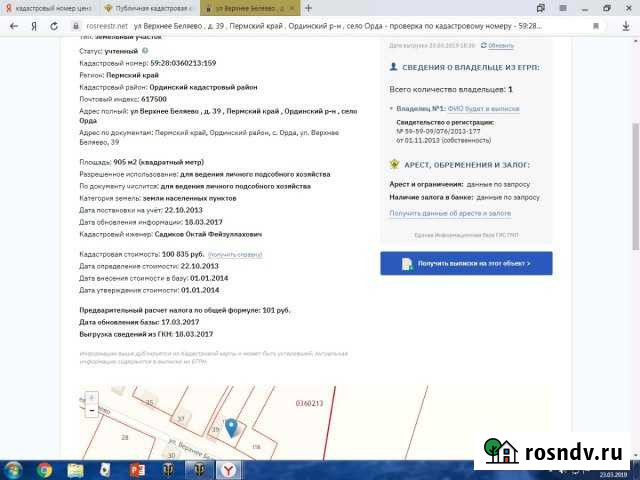This screenshot has width=640, height=480.
Task: Reload the page with the refresh icon
Action: 54,26
